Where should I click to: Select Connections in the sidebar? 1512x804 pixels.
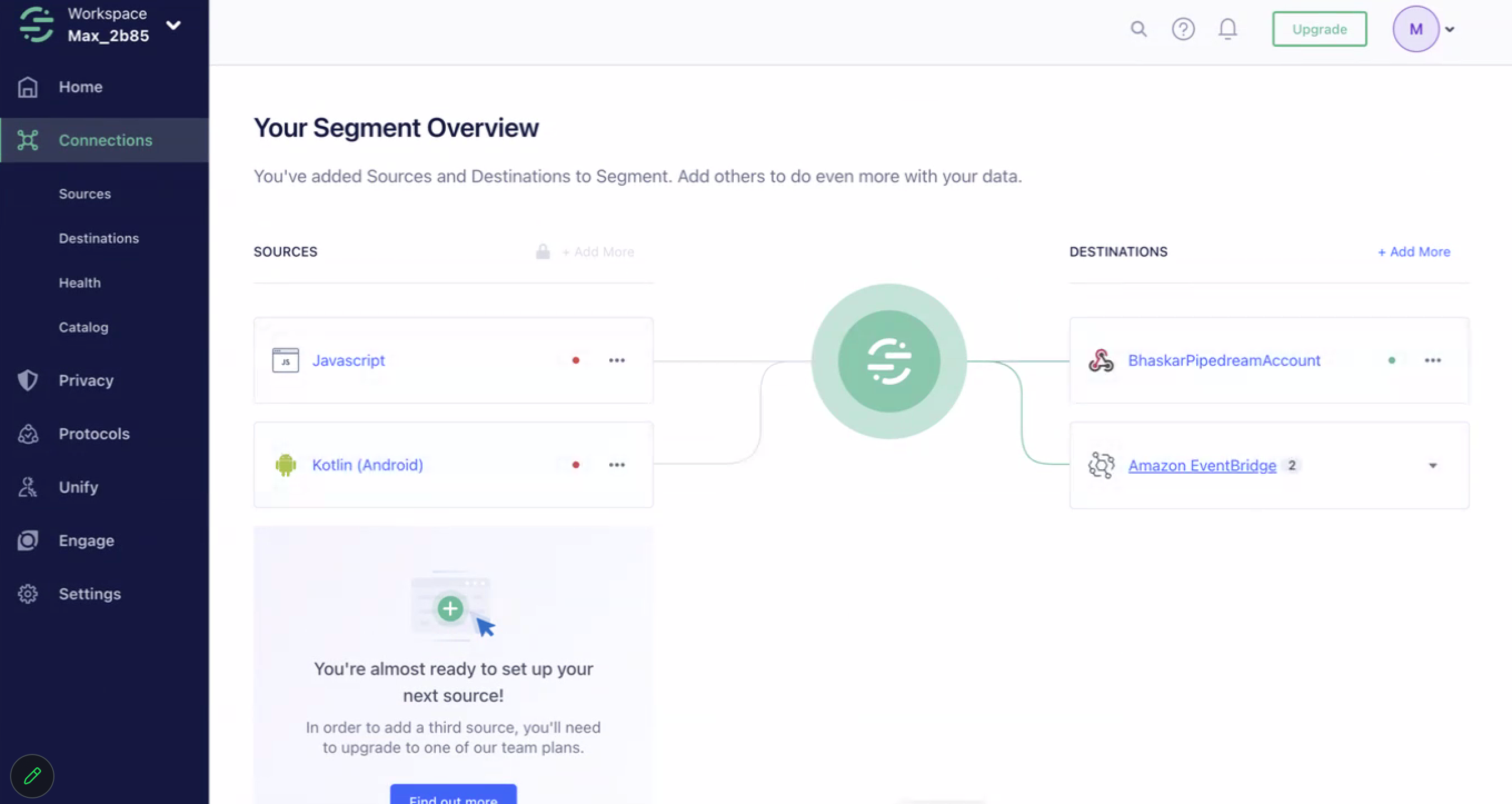tap(106, 140)
